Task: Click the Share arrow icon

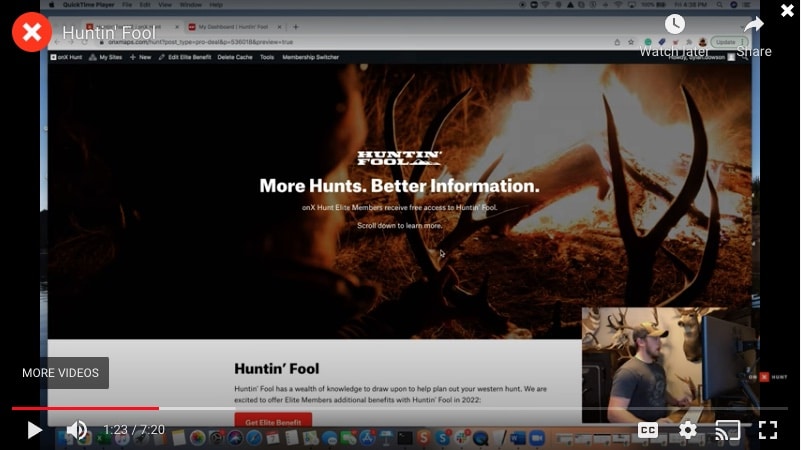Action: [x=754, y=25]
